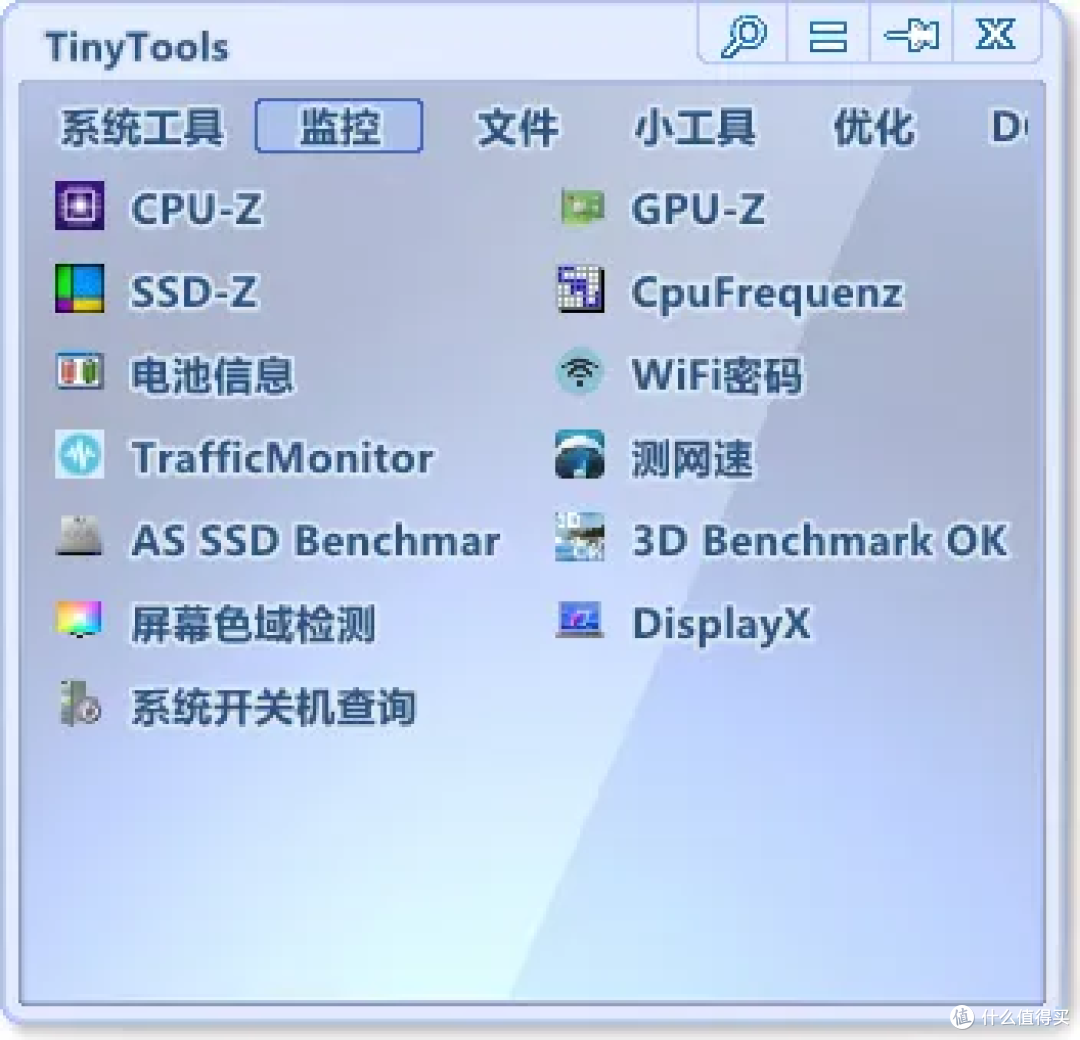Select the 电池信息 label
Viewport: 1080px width, 1040px height.
212,375
